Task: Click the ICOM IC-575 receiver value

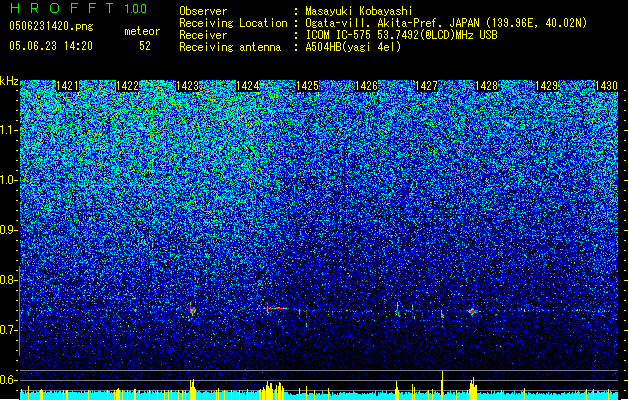Action: 401,35
